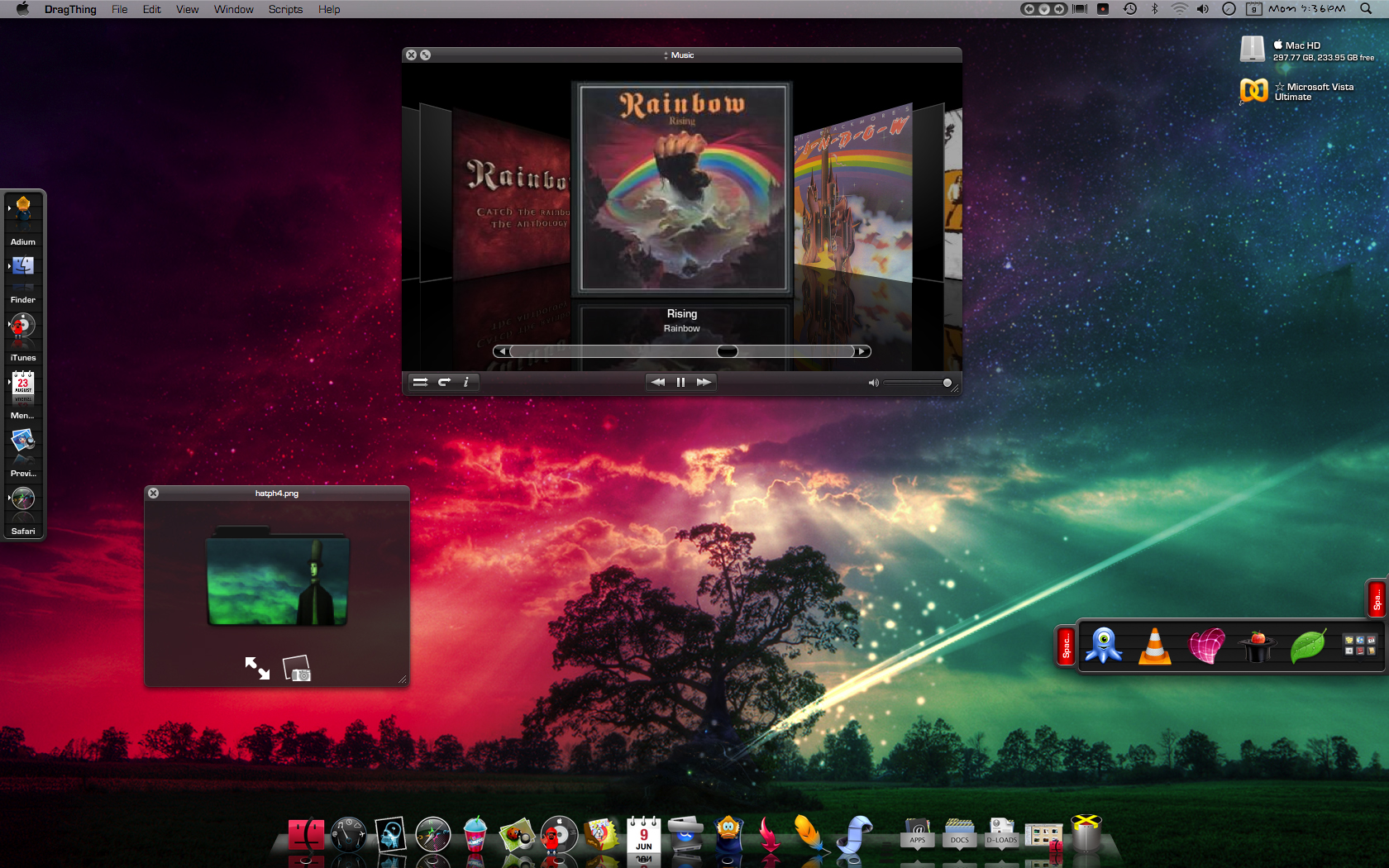
Task: Expand the Safari disclosure triangle in left dock
Action: [x=8, y=498]
